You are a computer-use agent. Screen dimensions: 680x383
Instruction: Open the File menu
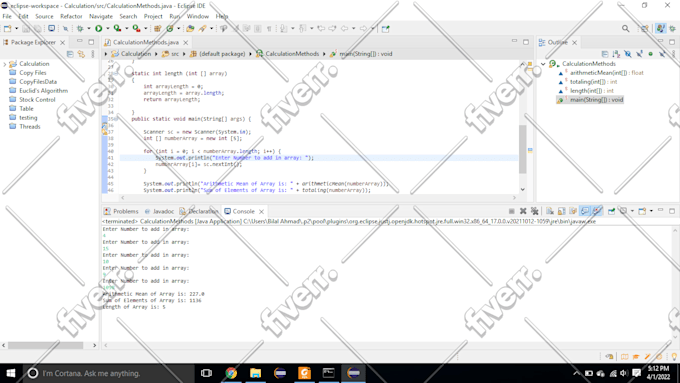point(7,16)
